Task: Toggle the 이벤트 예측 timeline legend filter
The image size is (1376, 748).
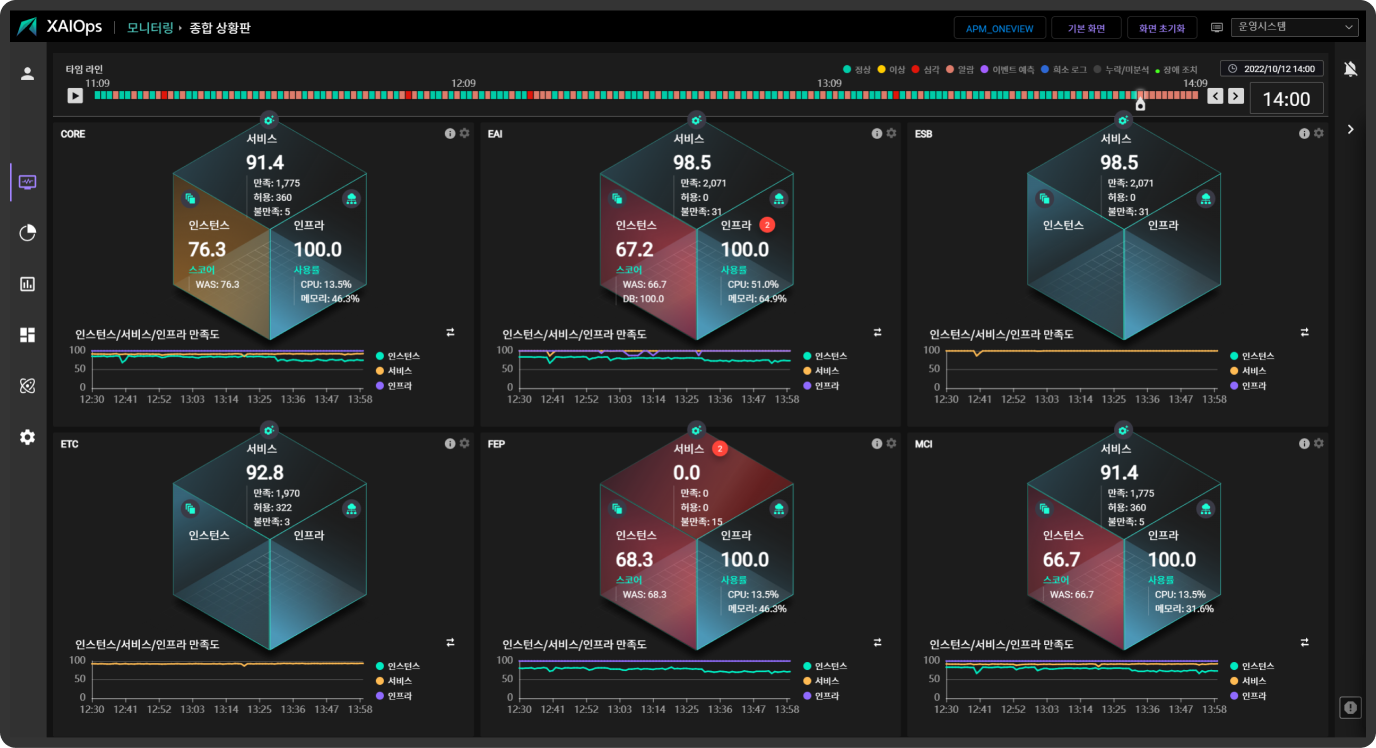Action: point(1007,69)
